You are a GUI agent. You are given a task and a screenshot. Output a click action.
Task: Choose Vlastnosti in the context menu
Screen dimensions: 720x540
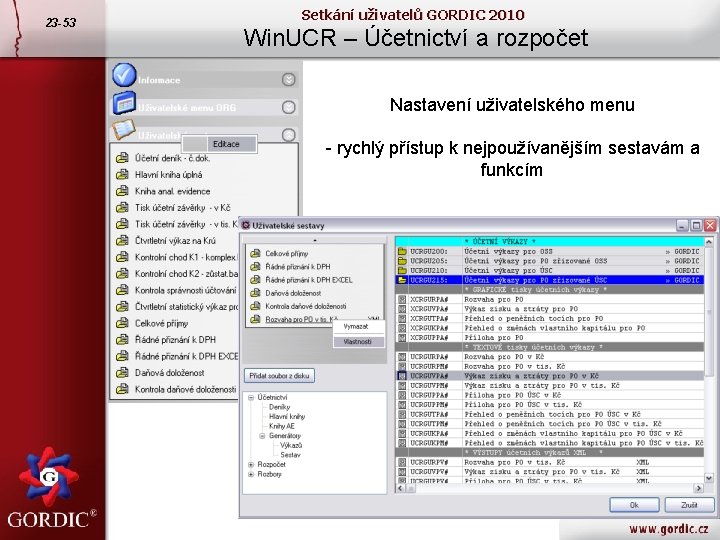(358, 342)
